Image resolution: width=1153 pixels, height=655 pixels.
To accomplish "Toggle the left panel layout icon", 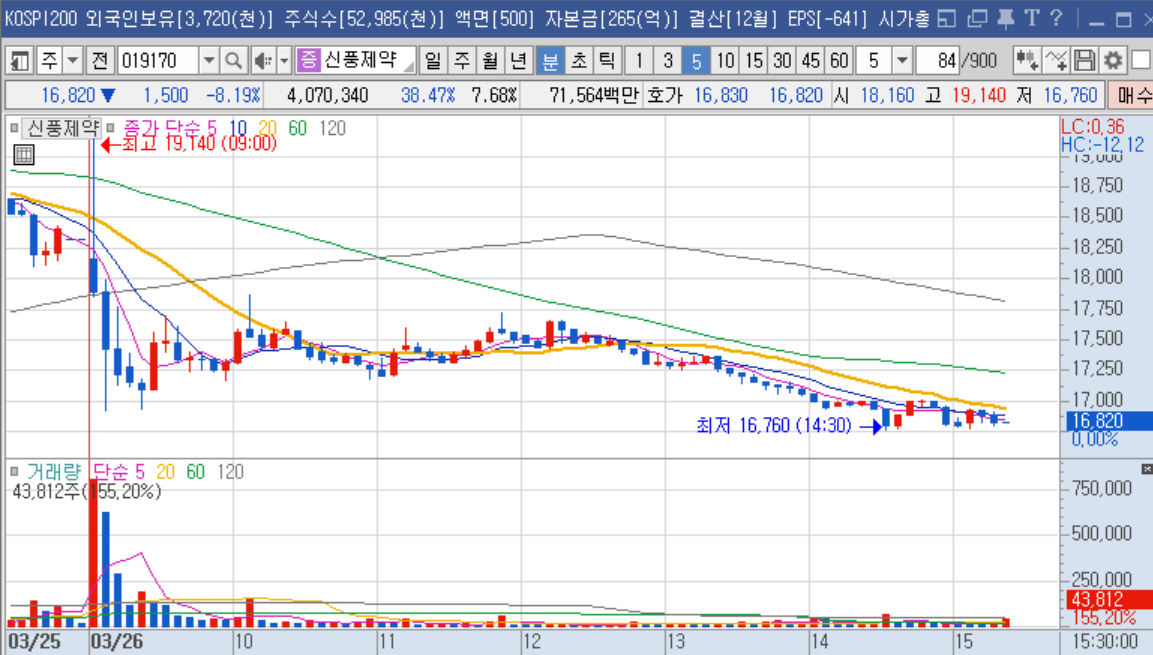I will 20,60.
